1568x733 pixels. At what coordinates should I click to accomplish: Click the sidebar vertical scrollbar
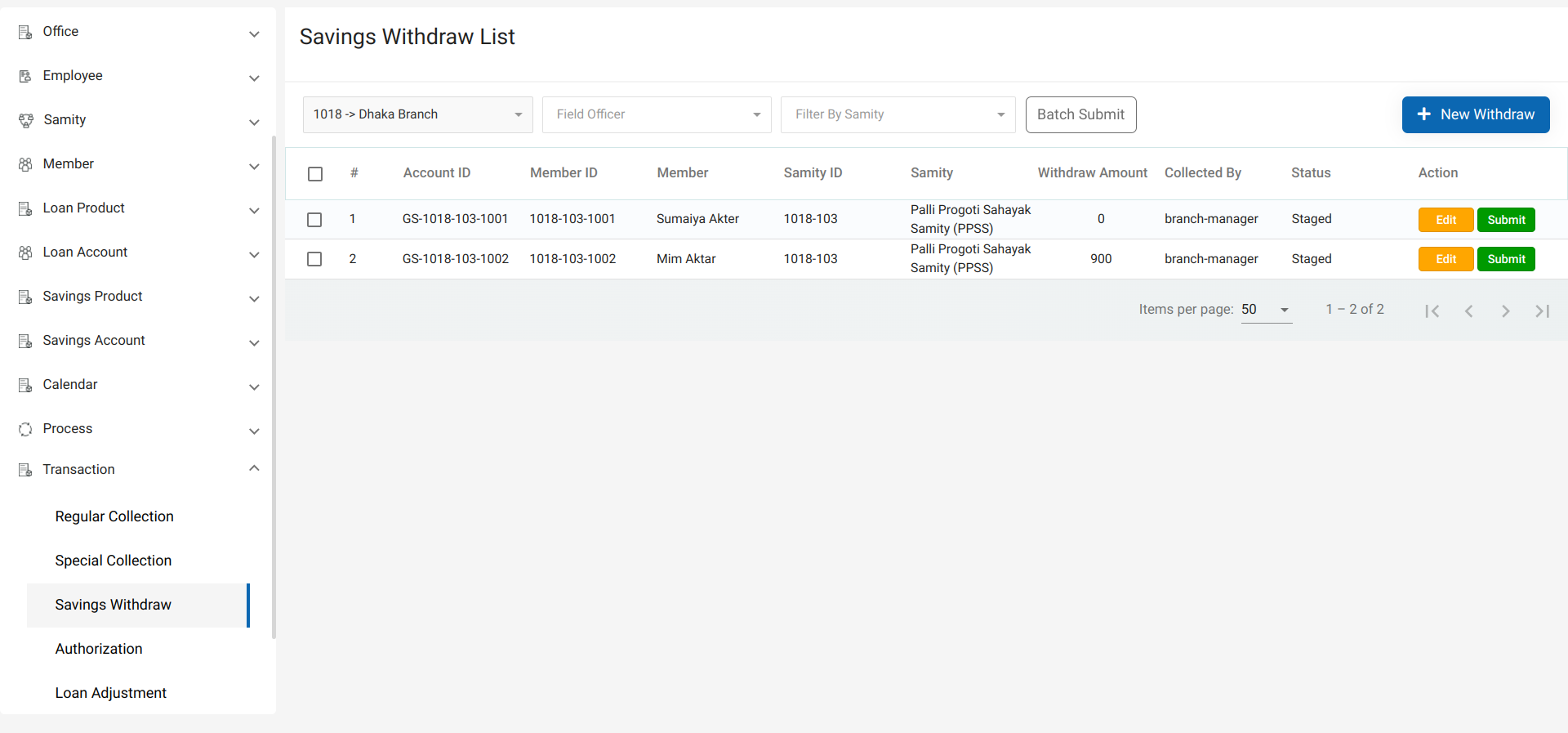point(274,387)
